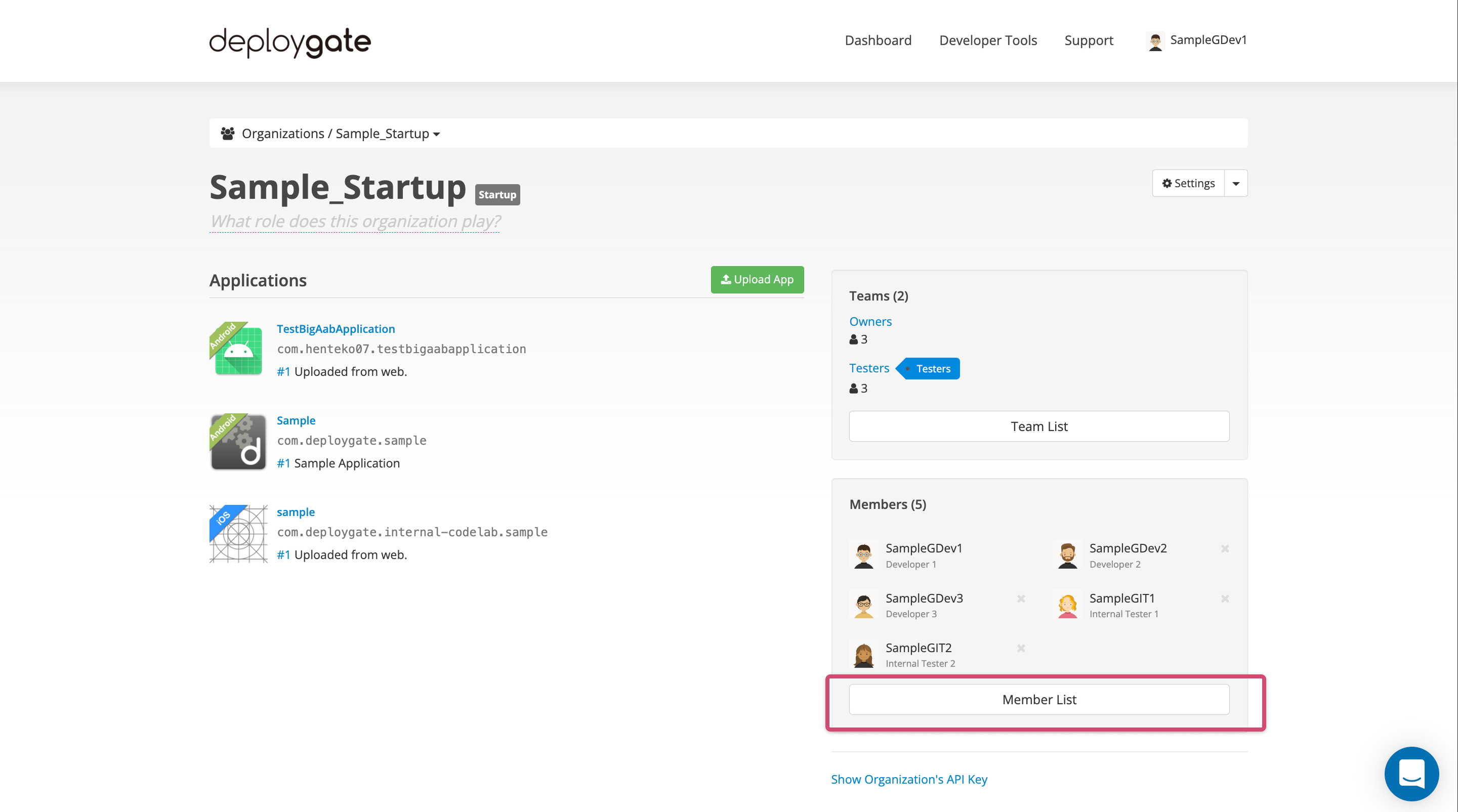Click SampleGIT2 member avatar
The image size is (1458, 812).
click(x=864, y=655)
